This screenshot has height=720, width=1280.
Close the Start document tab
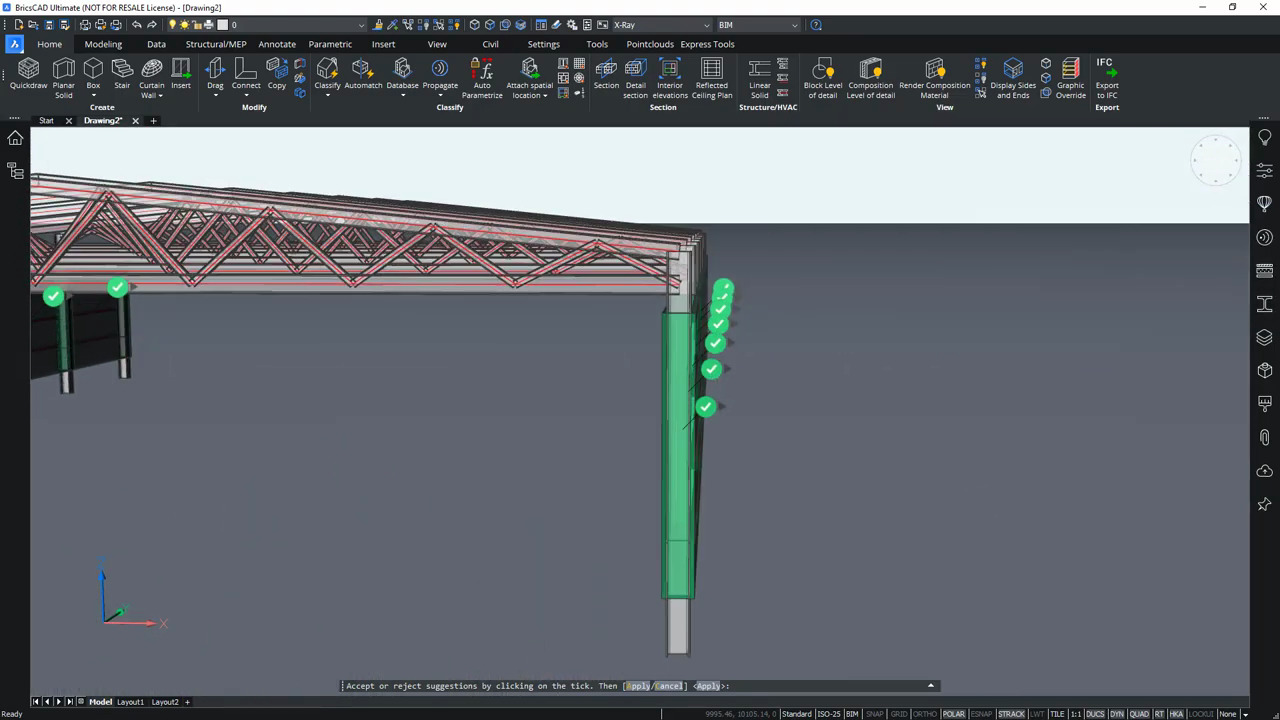coord(68,121)
